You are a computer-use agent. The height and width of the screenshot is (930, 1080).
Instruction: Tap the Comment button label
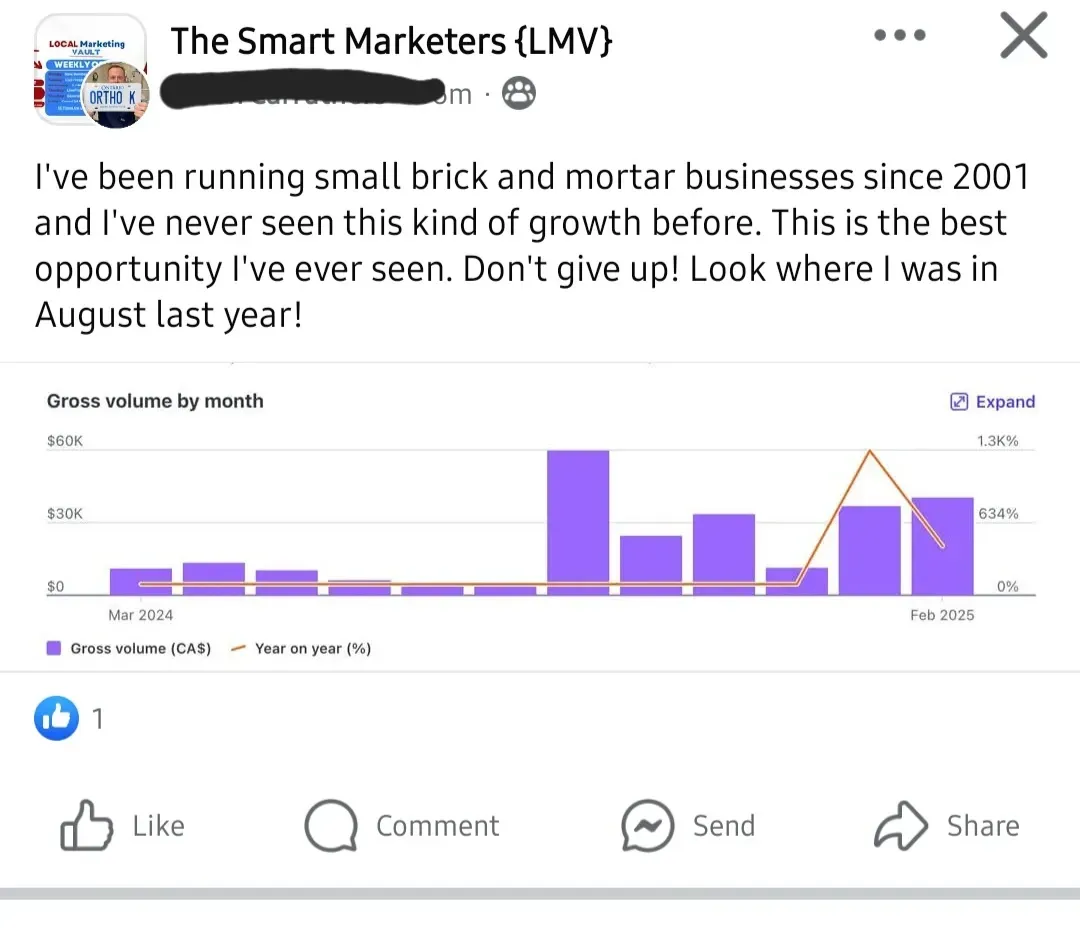point(437,826)
